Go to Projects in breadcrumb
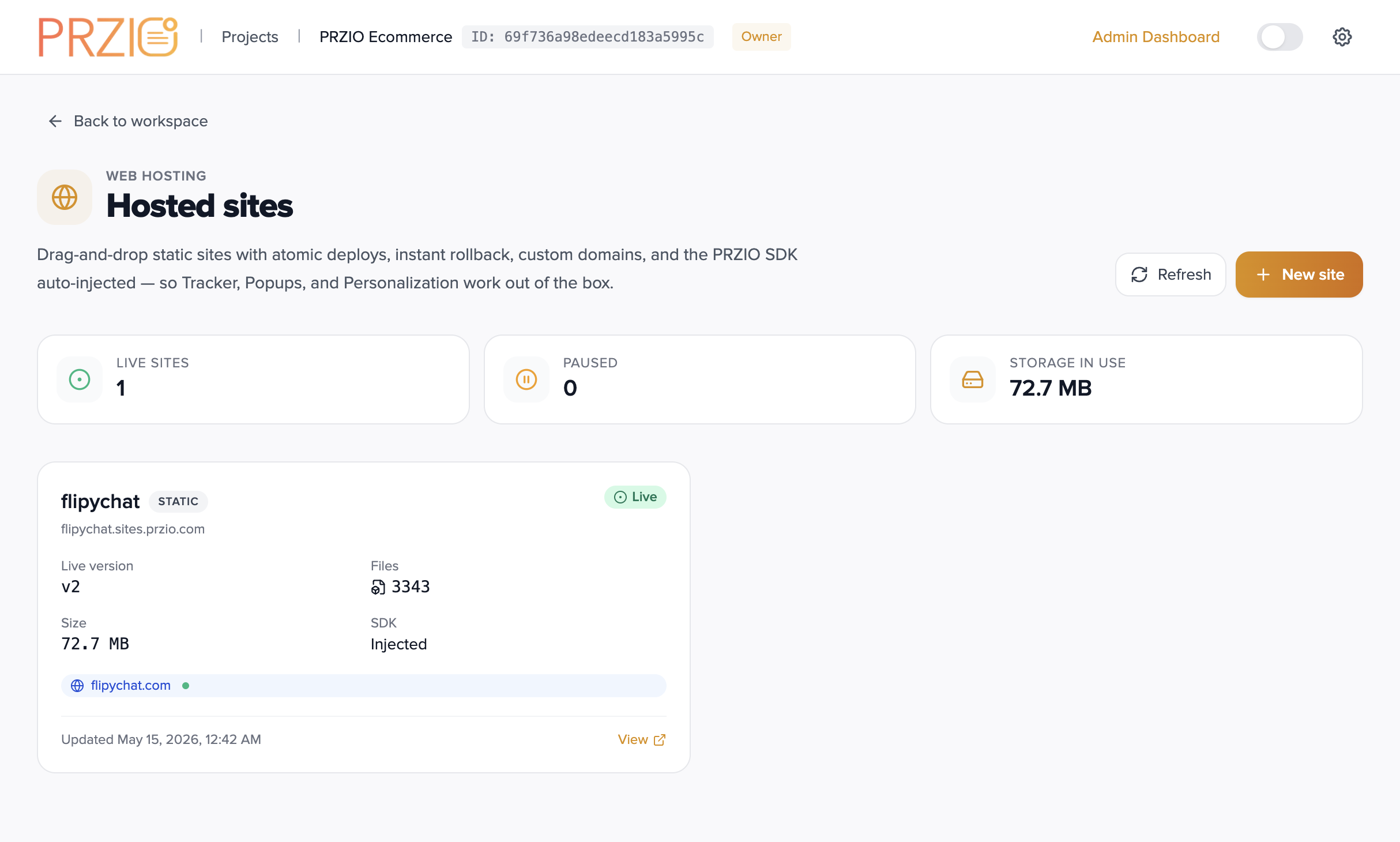The width and height of the screenshot is (1400, 842). [250, 37]
